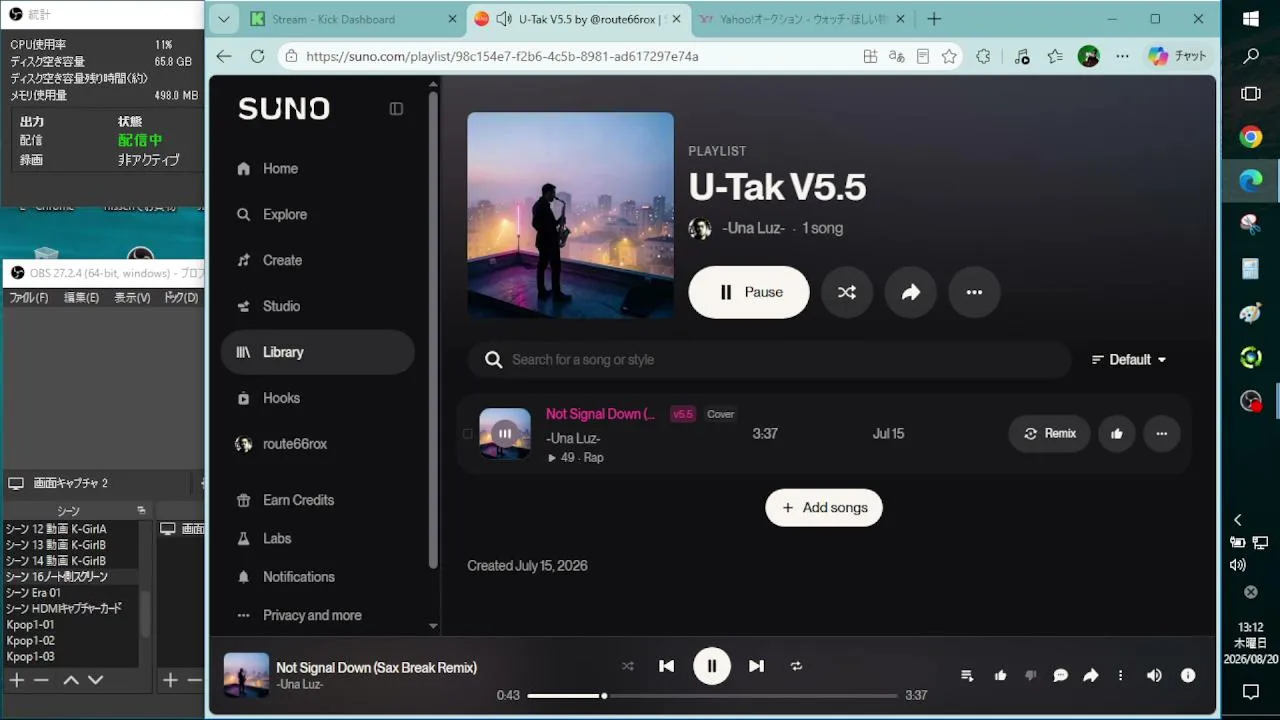Open the Default sort dropdown

point(1129,360)
